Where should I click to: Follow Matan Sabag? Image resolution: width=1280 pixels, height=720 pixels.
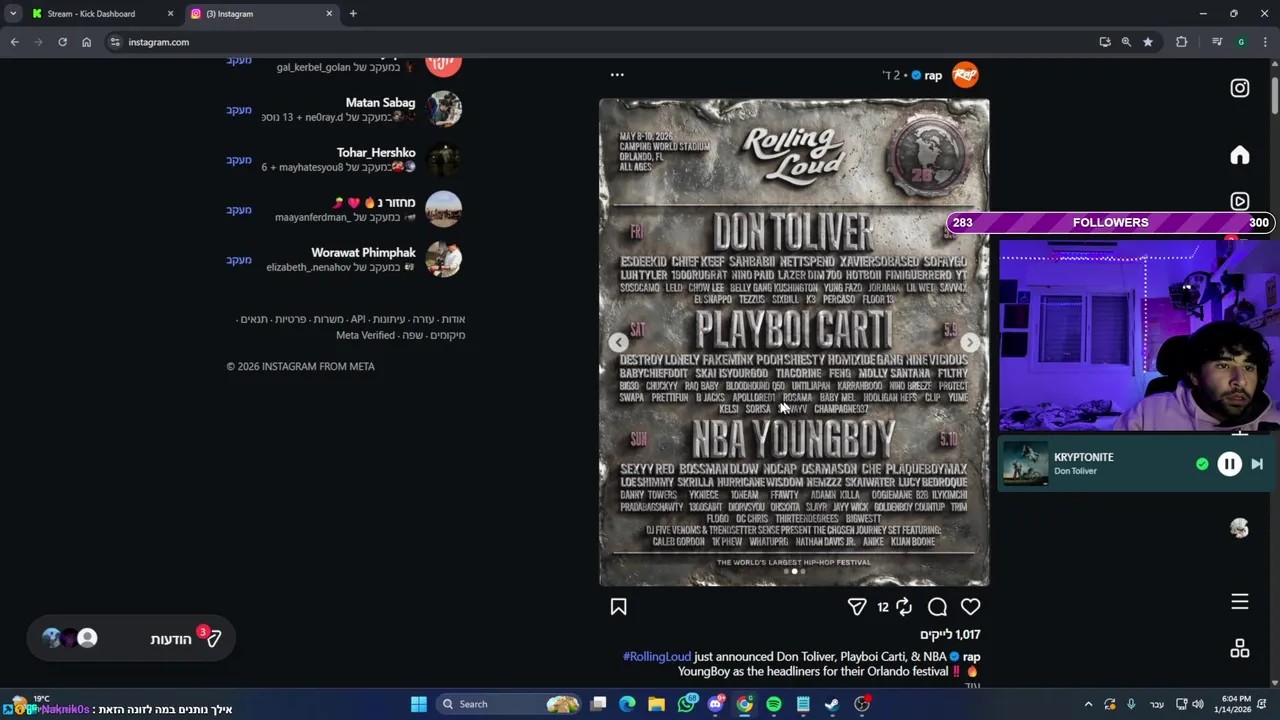point(239,110)
